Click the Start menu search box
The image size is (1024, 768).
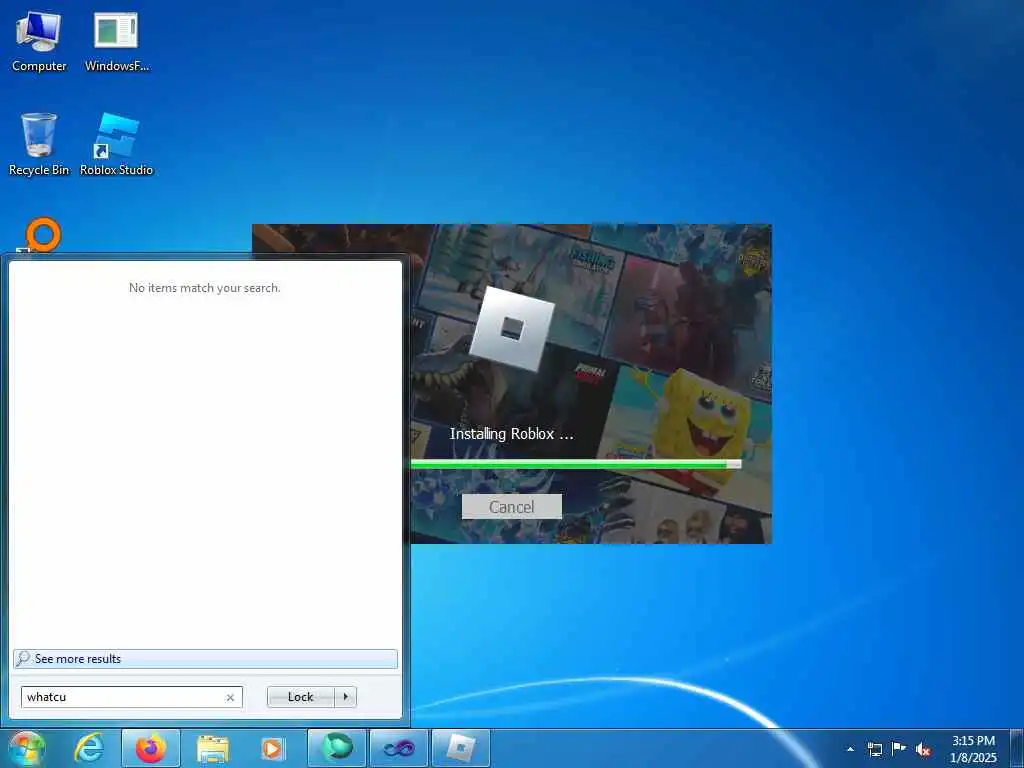point(131,697)
